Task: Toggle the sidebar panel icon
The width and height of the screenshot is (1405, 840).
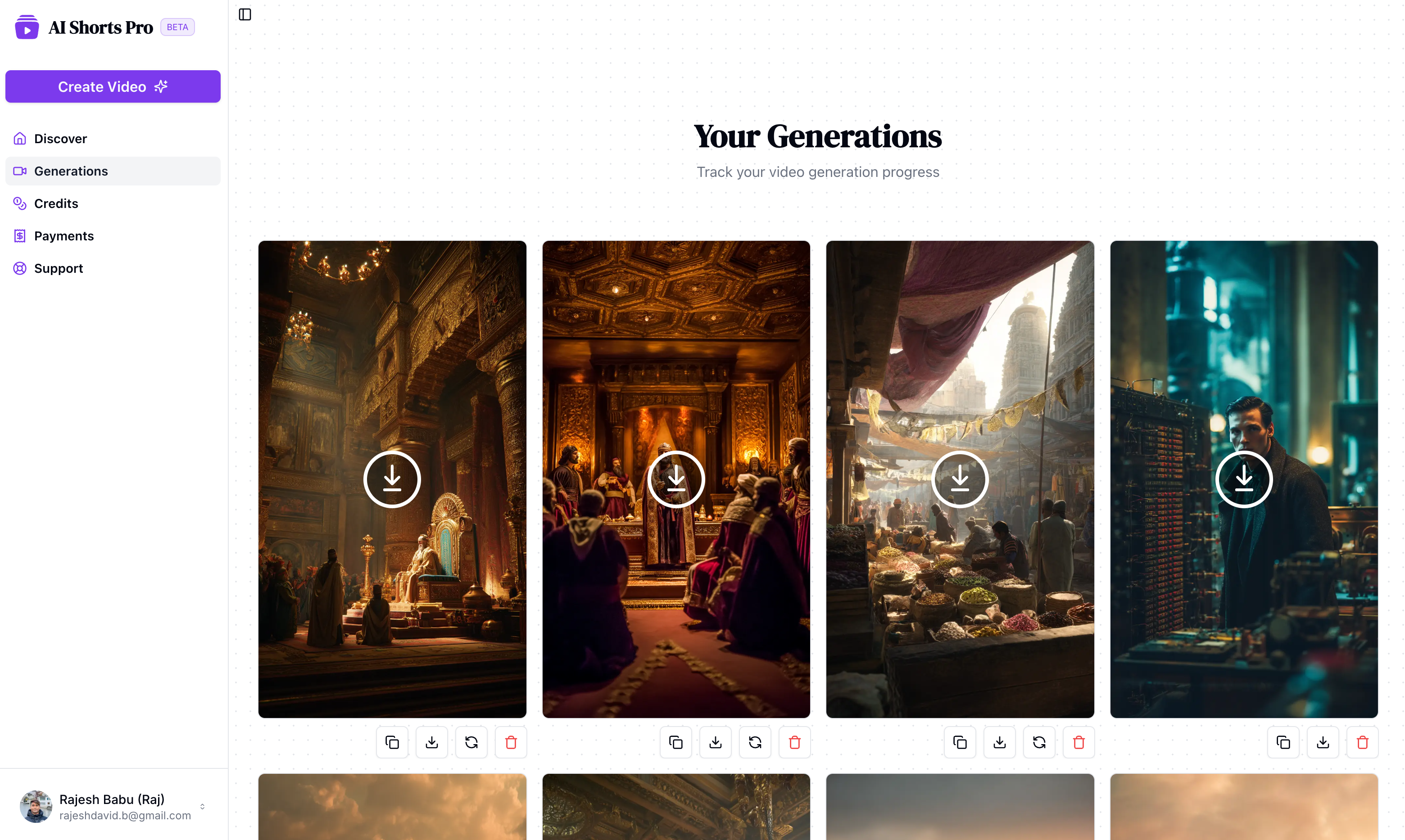Action: tap(245, 14)
